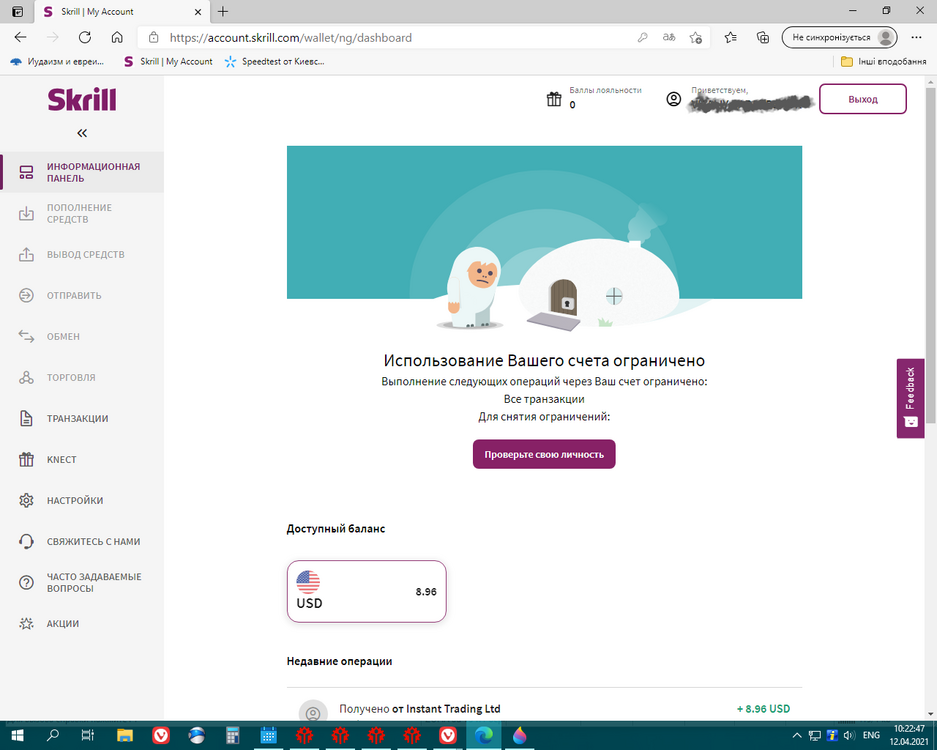The width and height of the screenshot is (937, 750).
Task: Show hidden system tray icons
Action: point(797,735)
